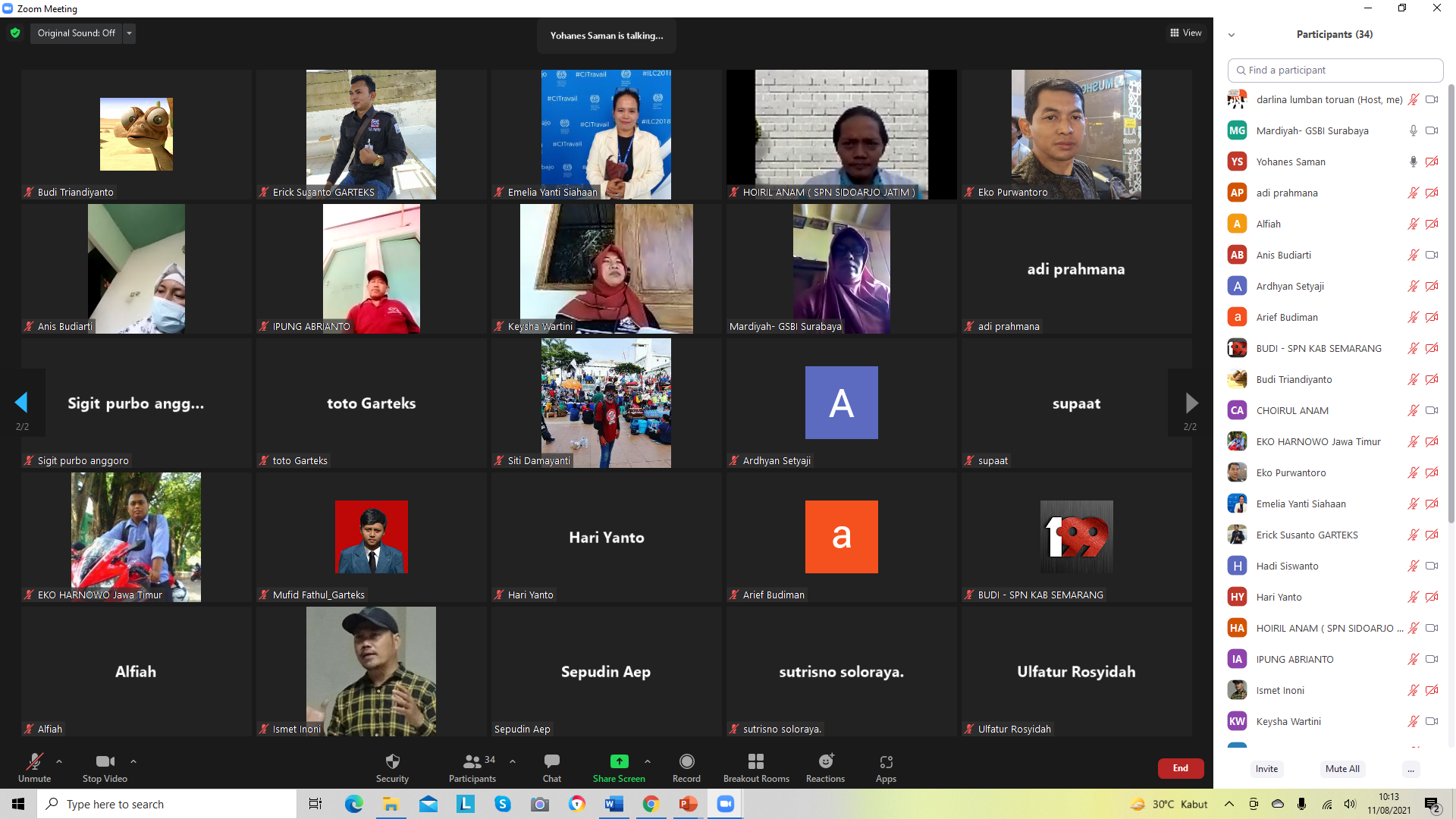The width and height of the screenshot is (1456, 819).
Task: Start recording with Record icon
Action: pos(686,762)
